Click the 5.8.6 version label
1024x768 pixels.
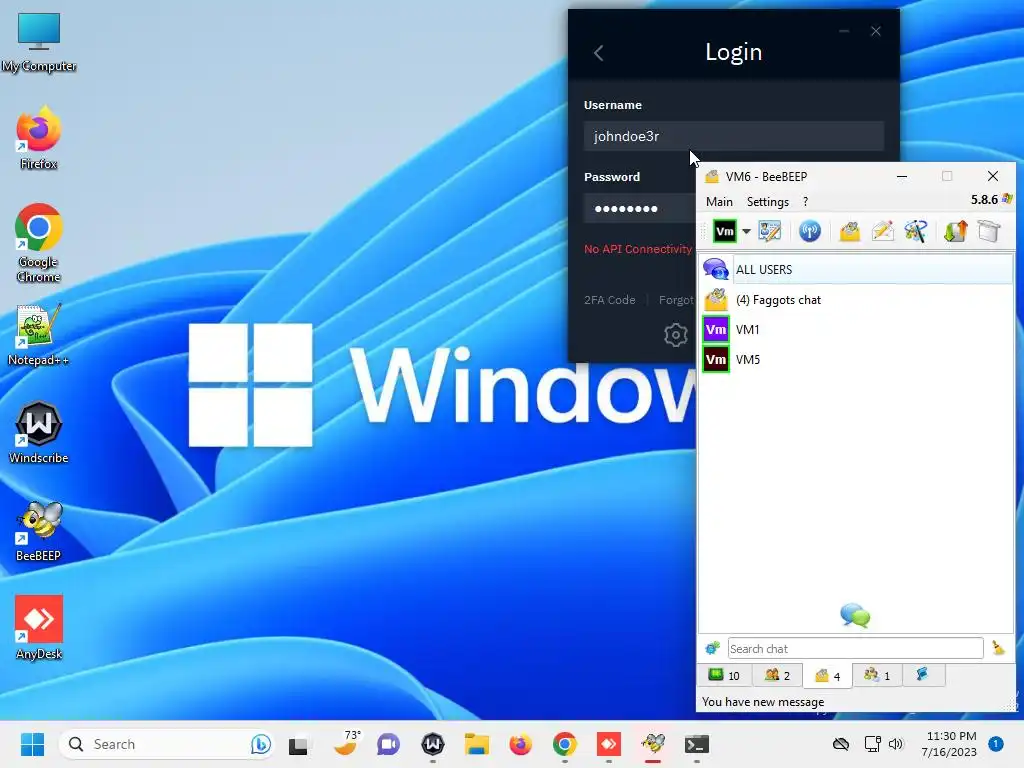pyautogui.click(x=984, y=200)
